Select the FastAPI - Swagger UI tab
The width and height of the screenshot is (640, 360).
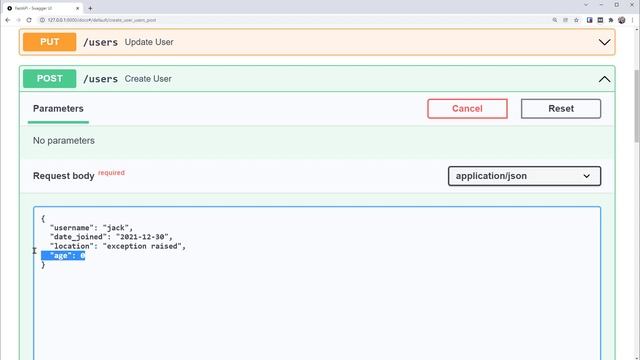coord(42,8)
